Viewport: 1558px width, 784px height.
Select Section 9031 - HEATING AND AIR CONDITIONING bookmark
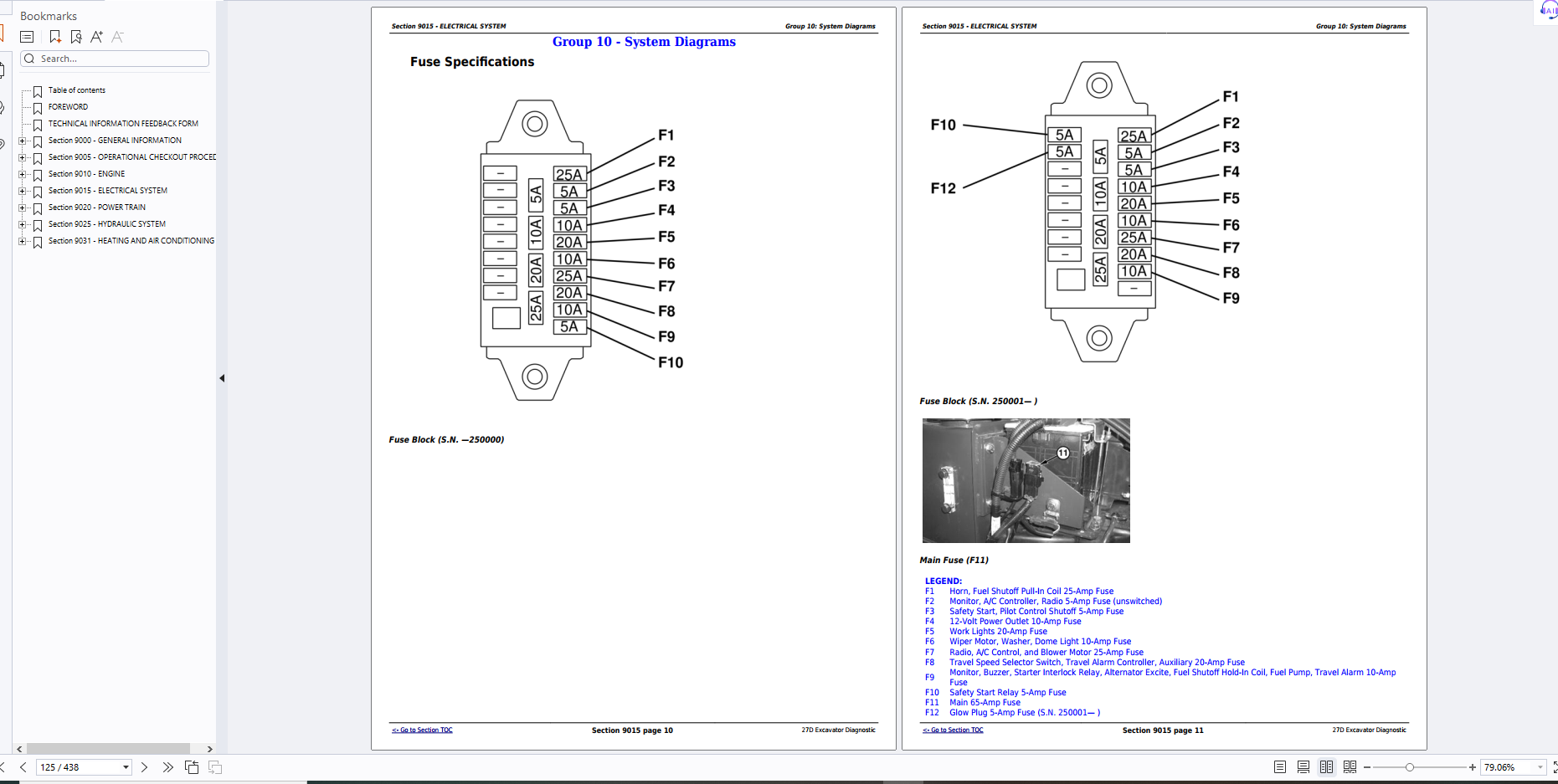131,241
